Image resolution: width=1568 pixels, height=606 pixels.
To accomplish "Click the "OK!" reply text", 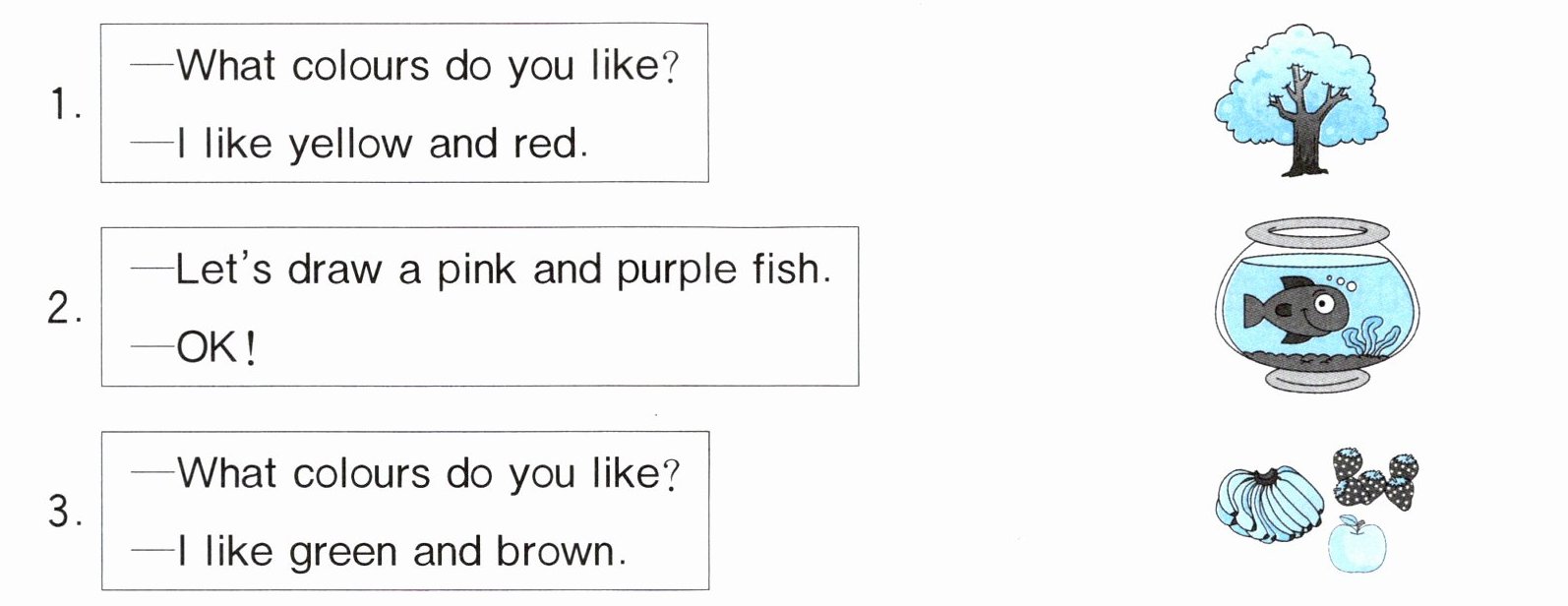I will point(216,348).
